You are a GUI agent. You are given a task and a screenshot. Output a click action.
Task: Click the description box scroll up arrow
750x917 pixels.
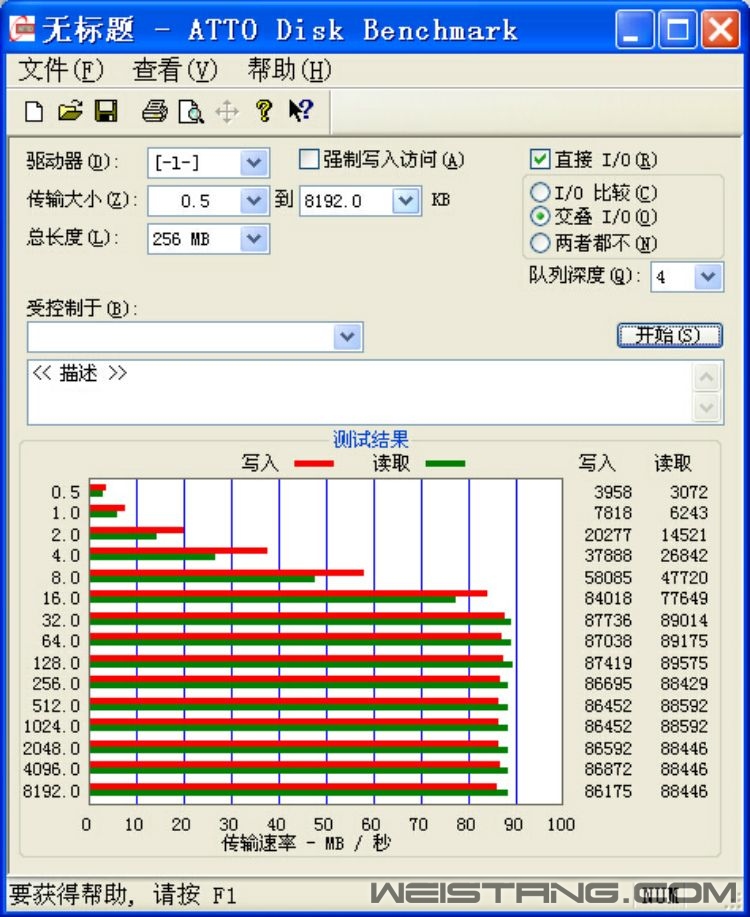click(707, 377)
